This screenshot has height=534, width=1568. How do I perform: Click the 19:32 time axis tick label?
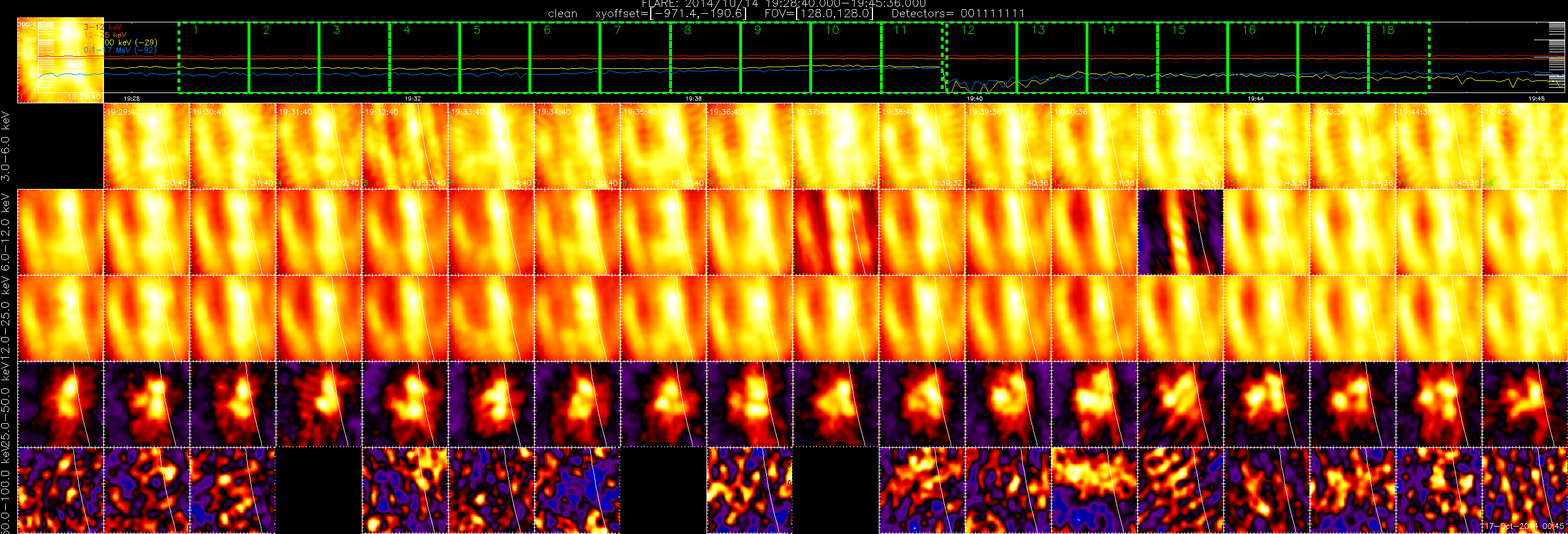click(413, 99)
